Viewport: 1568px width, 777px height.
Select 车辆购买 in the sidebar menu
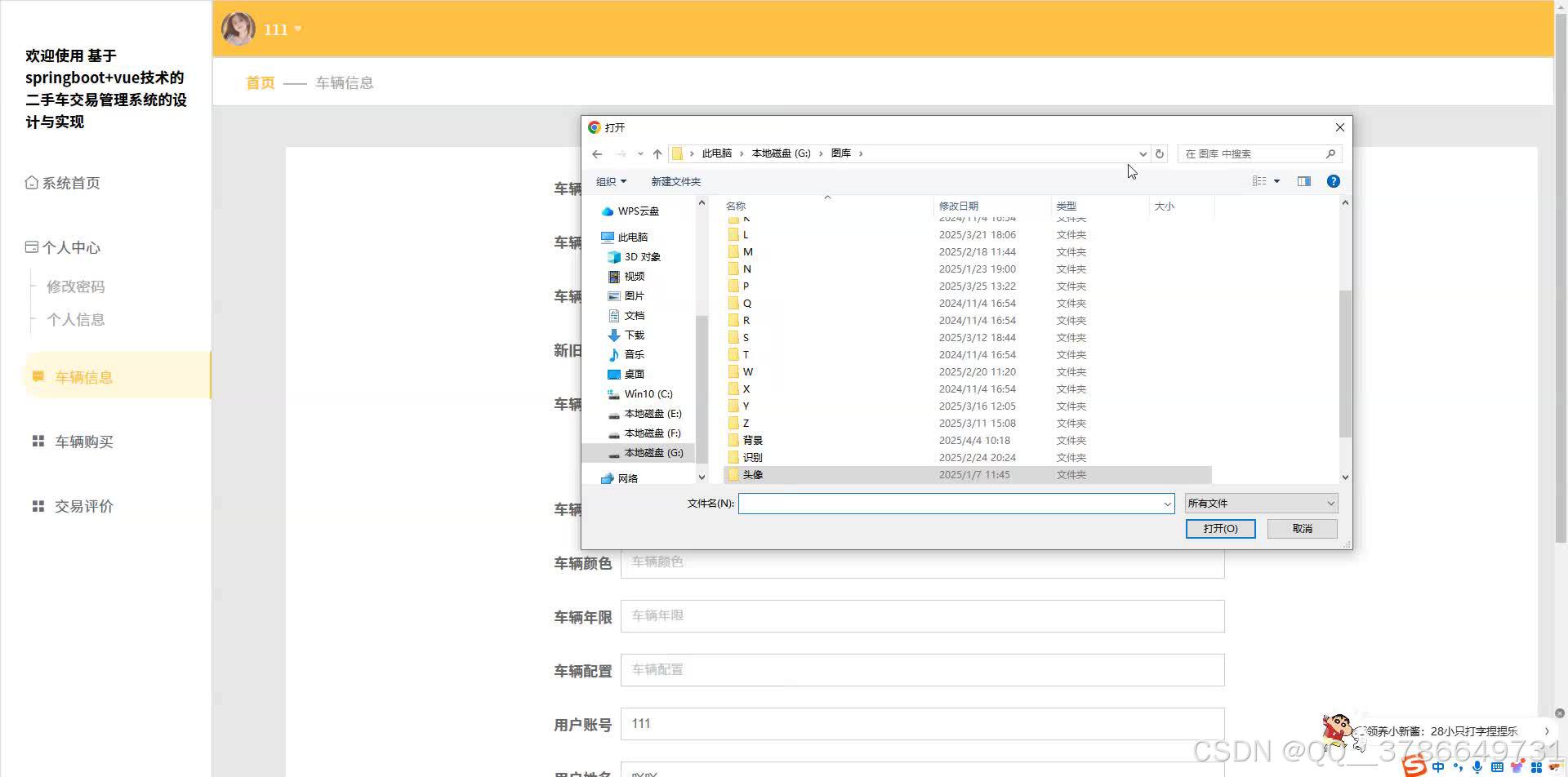[83, 441]
